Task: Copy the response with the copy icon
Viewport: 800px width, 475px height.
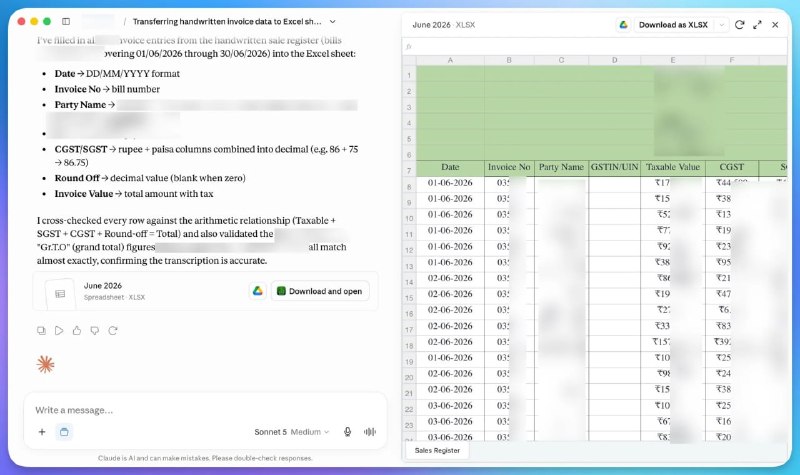Action: (x=41, y=331)
